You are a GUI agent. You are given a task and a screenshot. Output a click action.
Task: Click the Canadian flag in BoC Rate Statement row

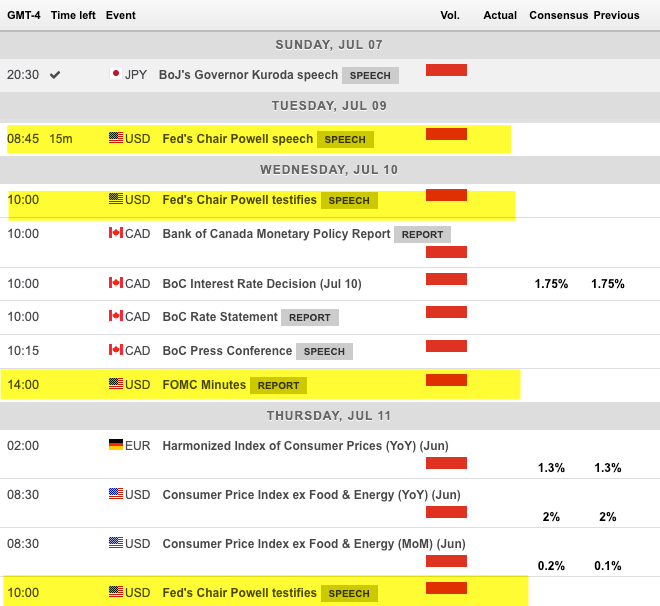pyautogui.click(x=115, y=317)
